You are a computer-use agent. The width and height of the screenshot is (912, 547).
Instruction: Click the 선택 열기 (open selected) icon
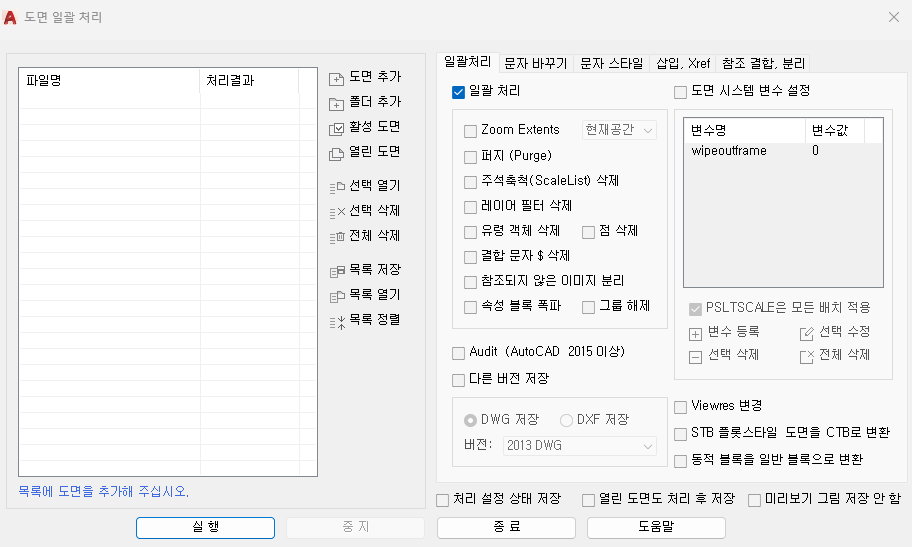tap(337, 187)
